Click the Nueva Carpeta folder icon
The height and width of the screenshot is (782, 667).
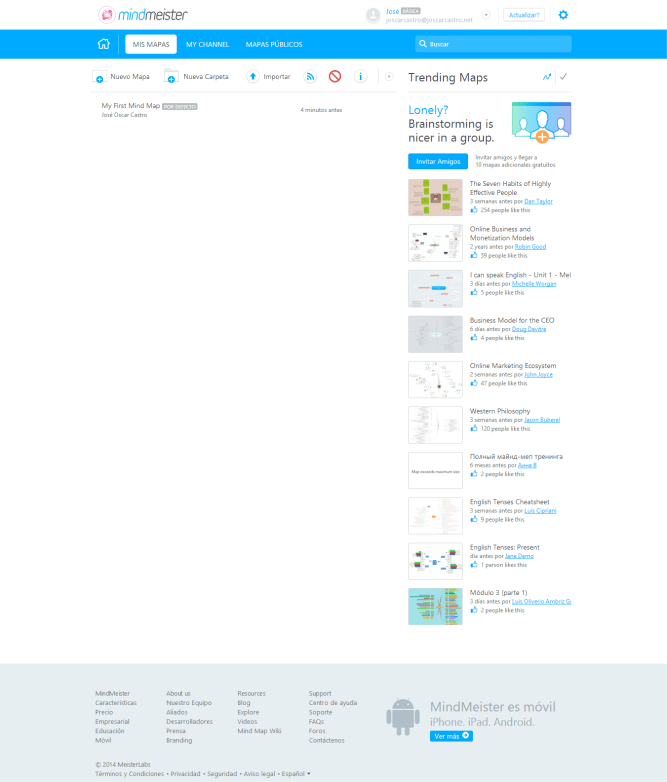171,76
